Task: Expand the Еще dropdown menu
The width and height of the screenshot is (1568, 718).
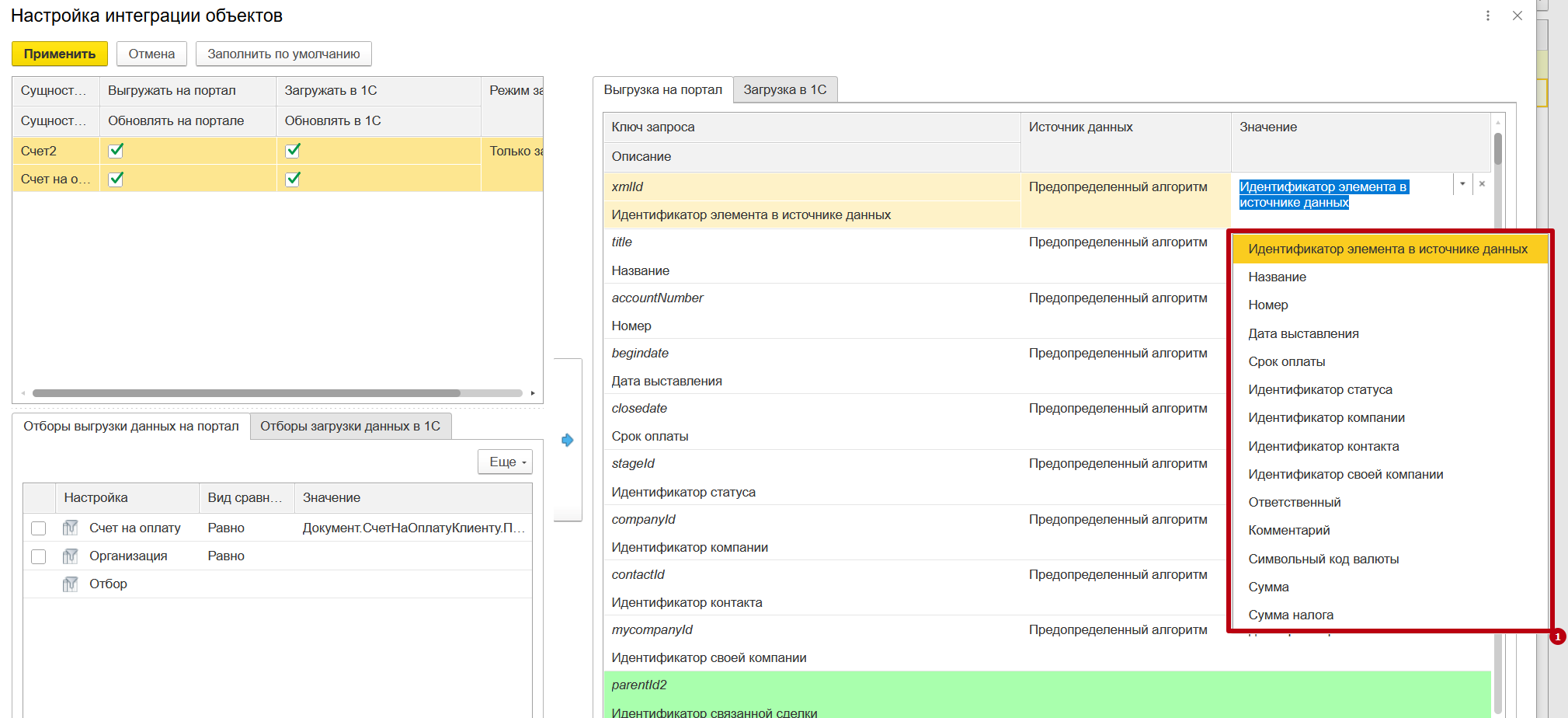Action: click(505, 462)
